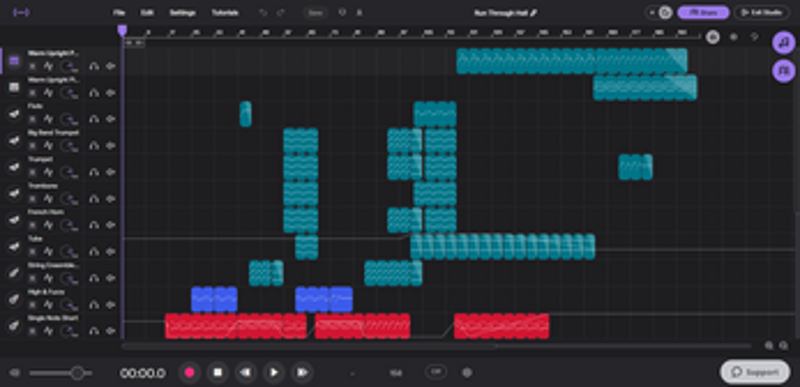Open the File menu
This screenshot has height=387, width=800.
click(119, 13)
